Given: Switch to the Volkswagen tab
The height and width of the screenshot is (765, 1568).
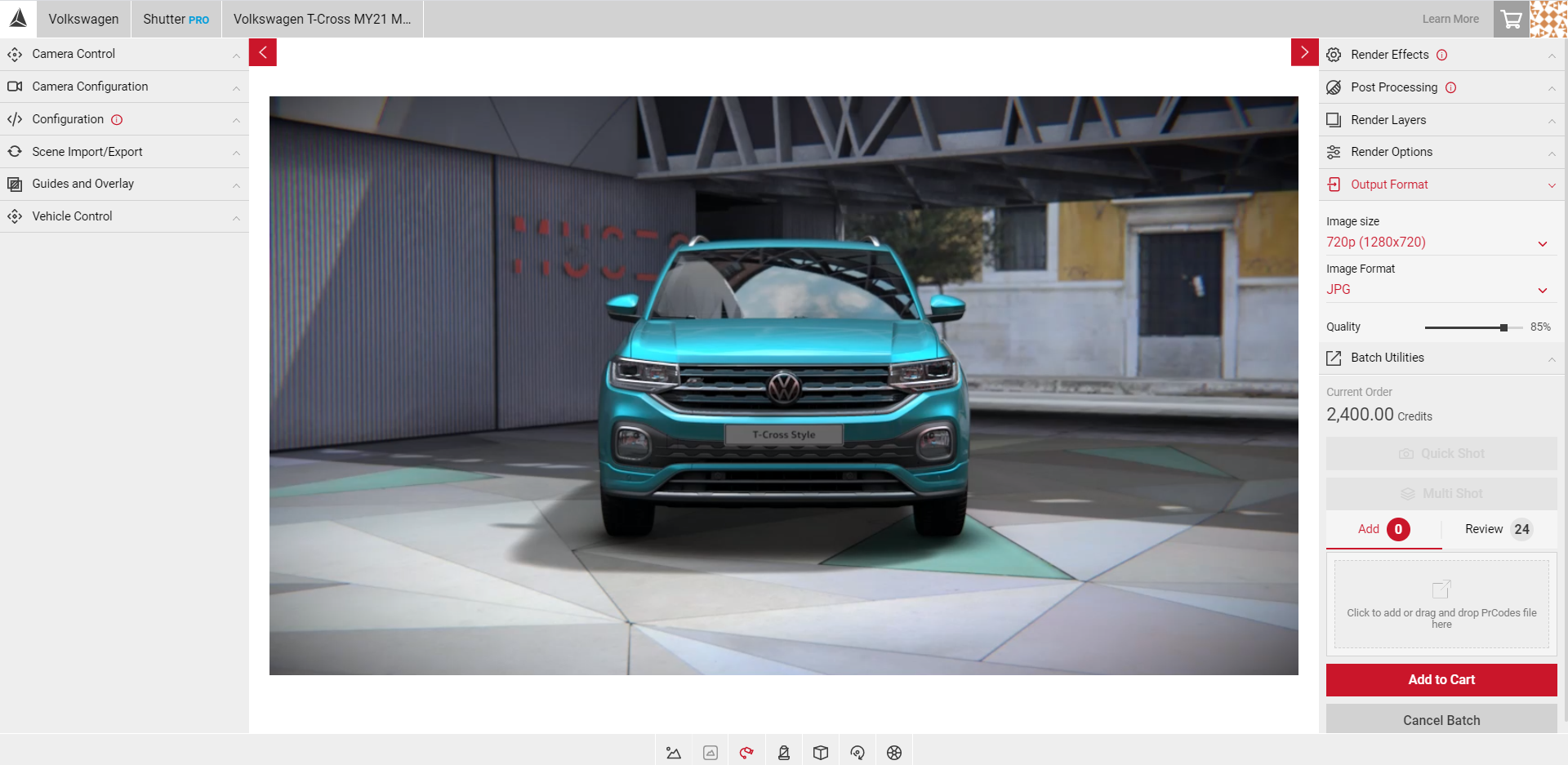Looking at the screenshot, I should pyautogui.click(x=83, y=19).
